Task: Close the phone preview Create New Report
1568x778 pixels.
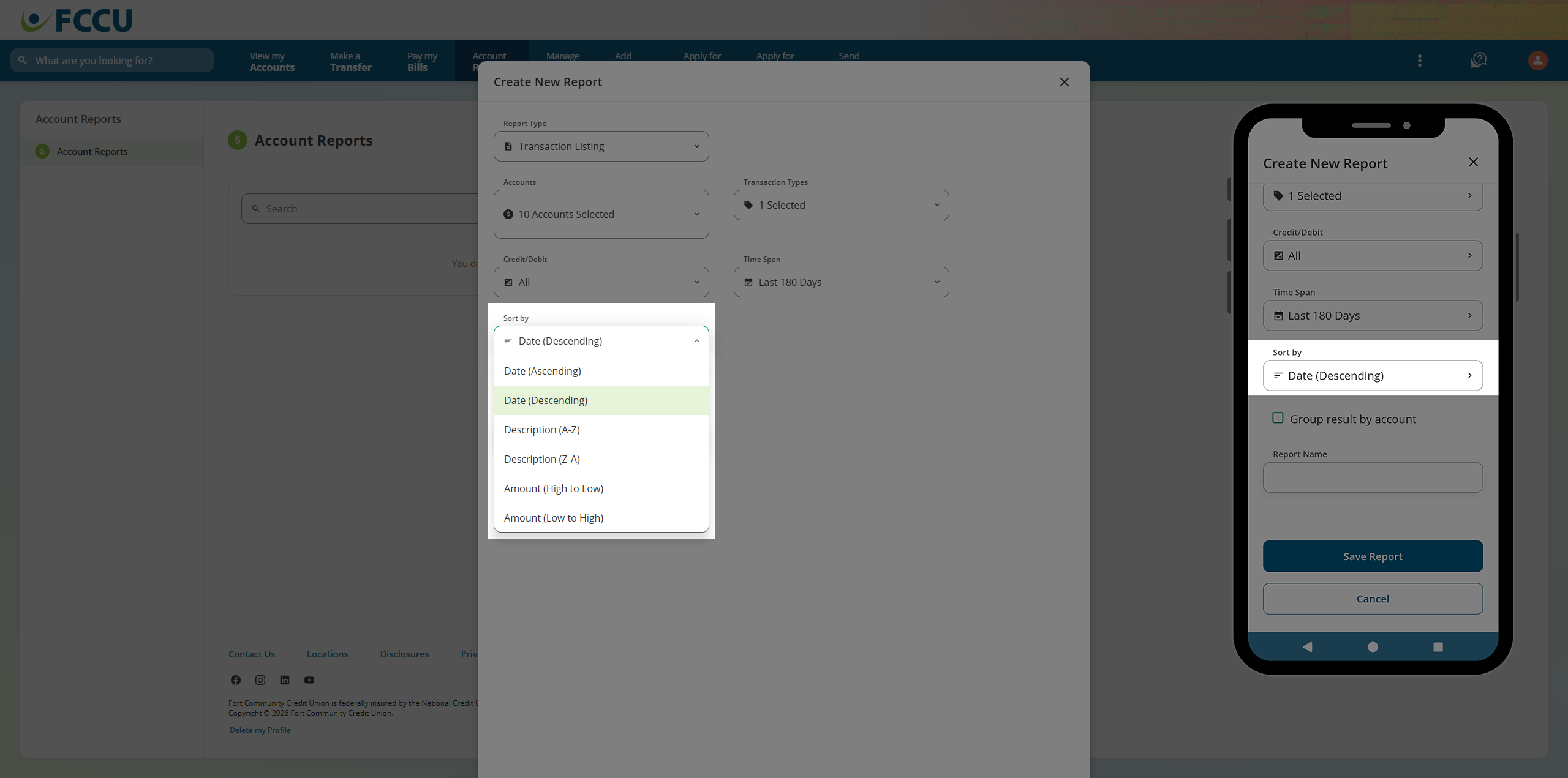Action: point(1473,162)
